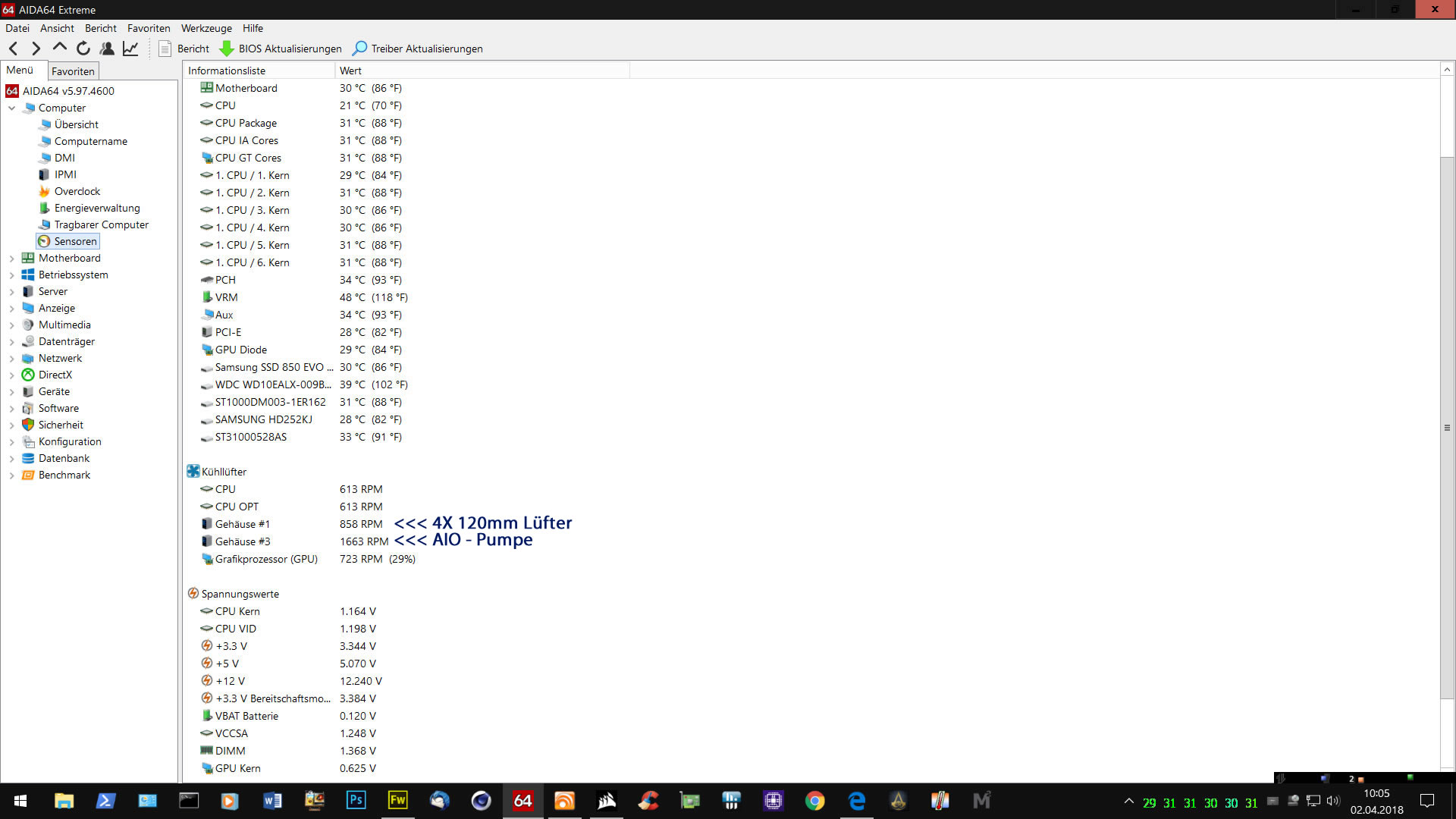Select the GPU Diode temperature row
The height and width of the screenshot is (819, 1456).
(x=301, y=350)
